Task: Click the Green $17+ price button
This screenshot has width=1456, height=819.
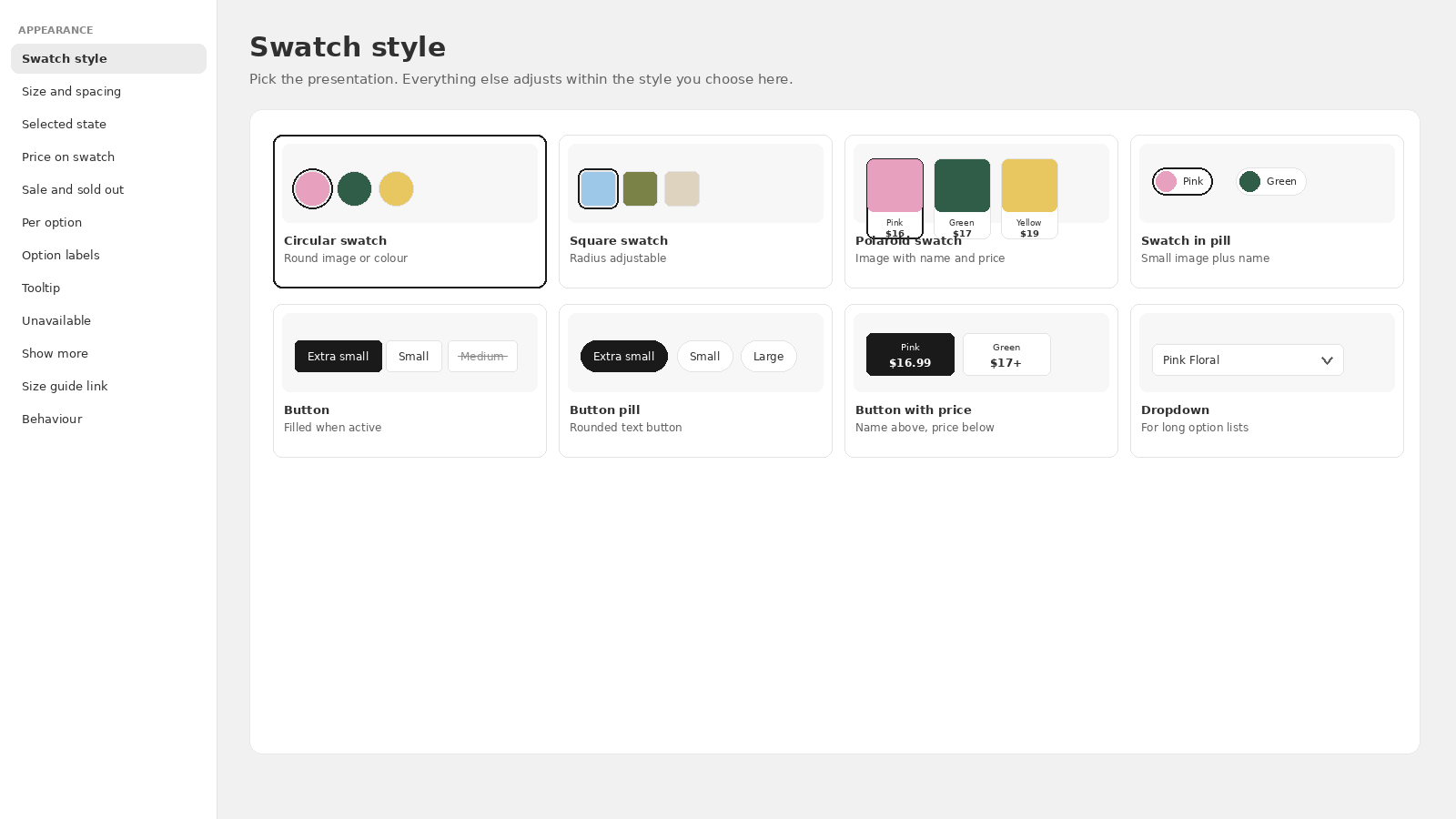Action: (x=1006, y=355)
